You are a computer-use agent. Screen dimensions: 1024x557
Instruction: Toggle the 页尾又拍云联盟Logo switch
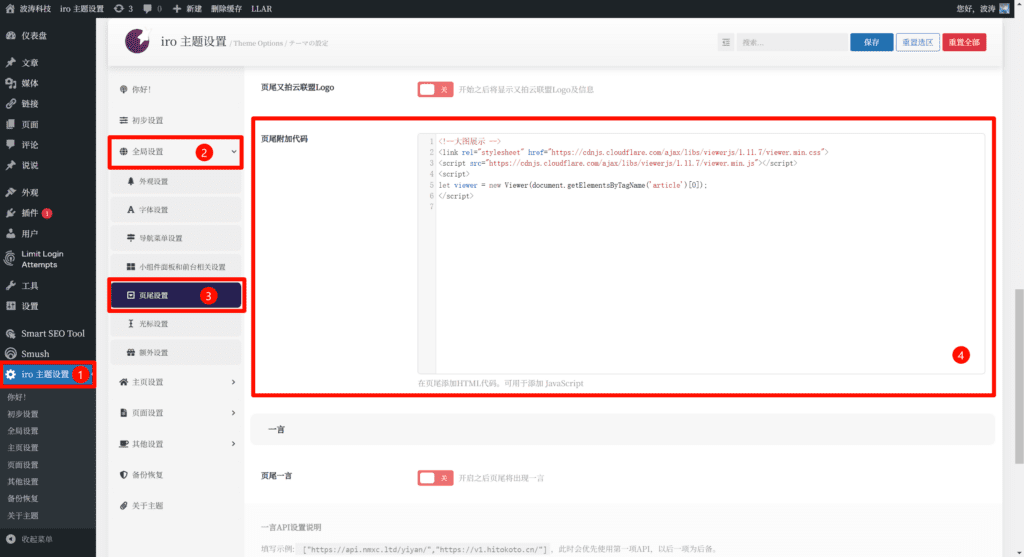click(435, 89)
